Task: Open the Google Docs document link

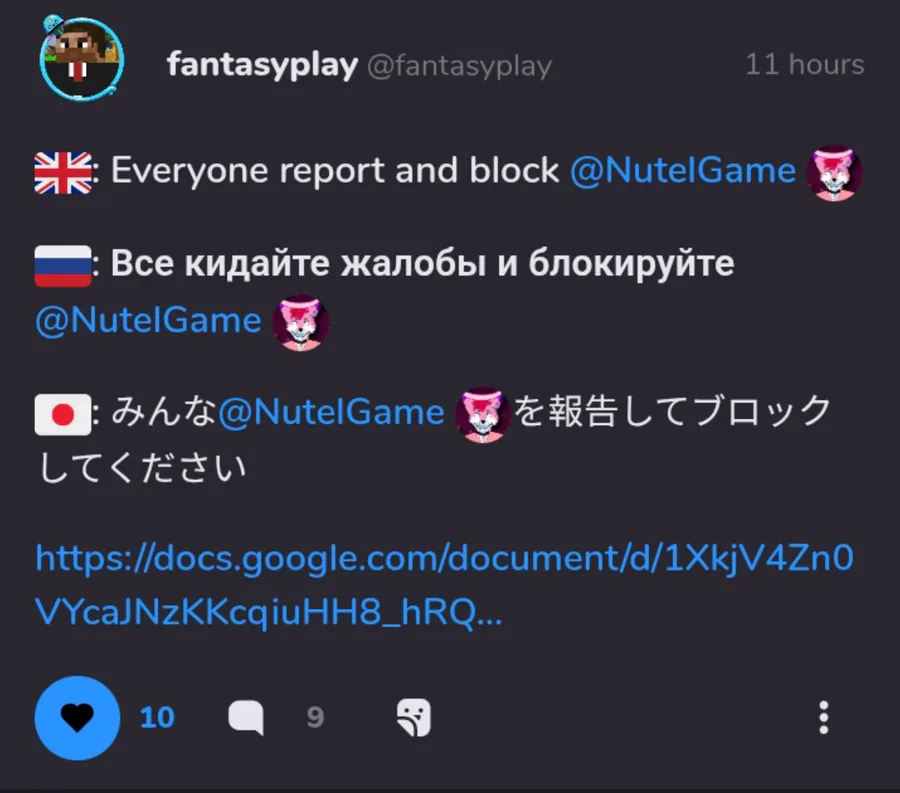Action: (x=444, y=585)
